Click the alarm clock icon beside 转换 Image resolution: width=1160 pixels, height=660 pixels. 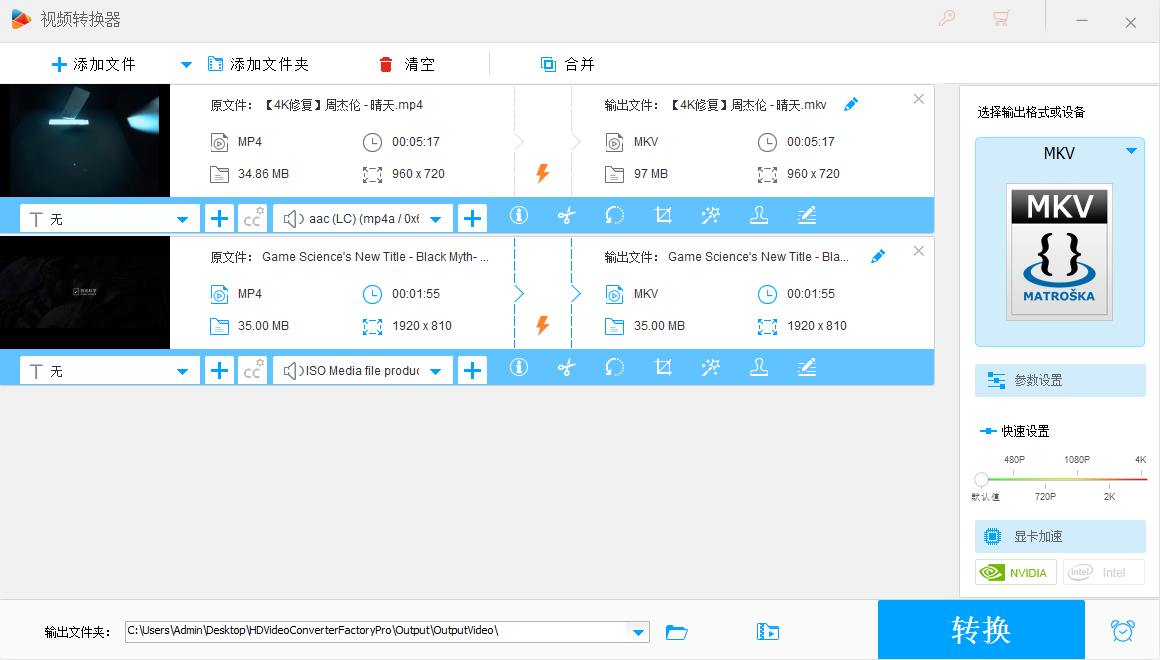(x=1123, y=631)
